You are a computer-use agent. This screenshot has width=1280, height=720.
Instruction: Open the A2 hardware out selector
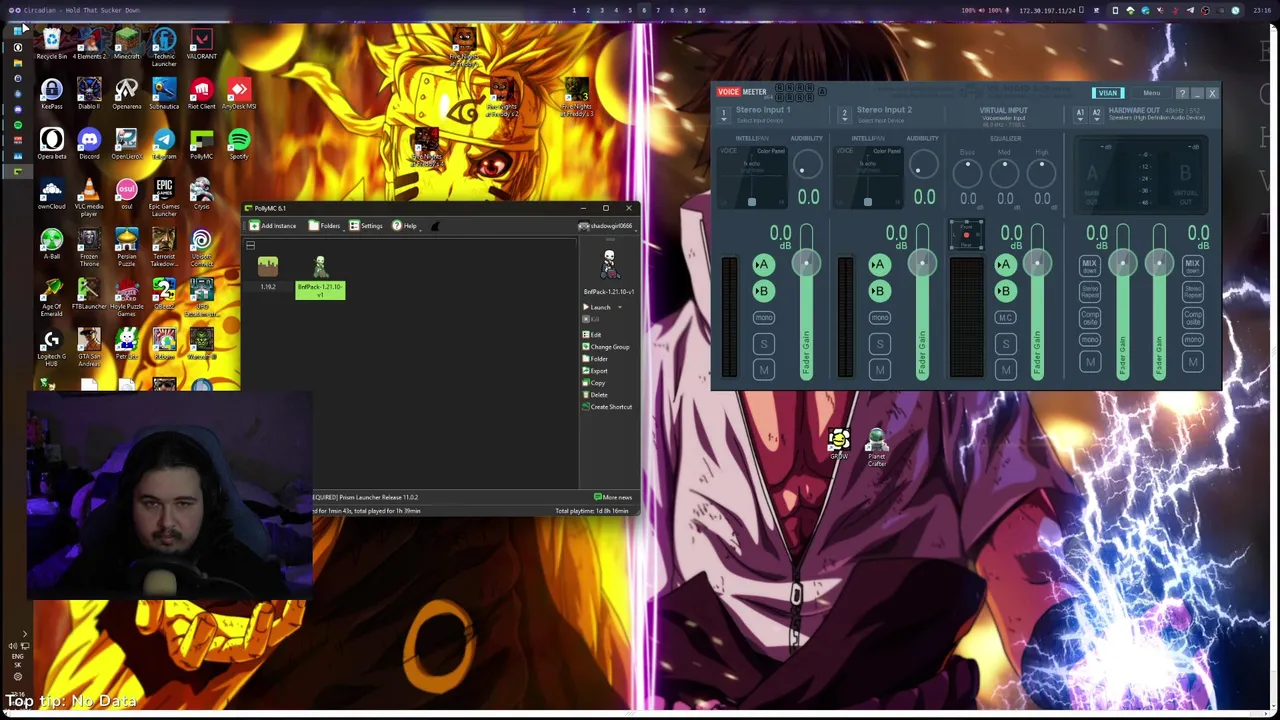[x=1096, y=114]
